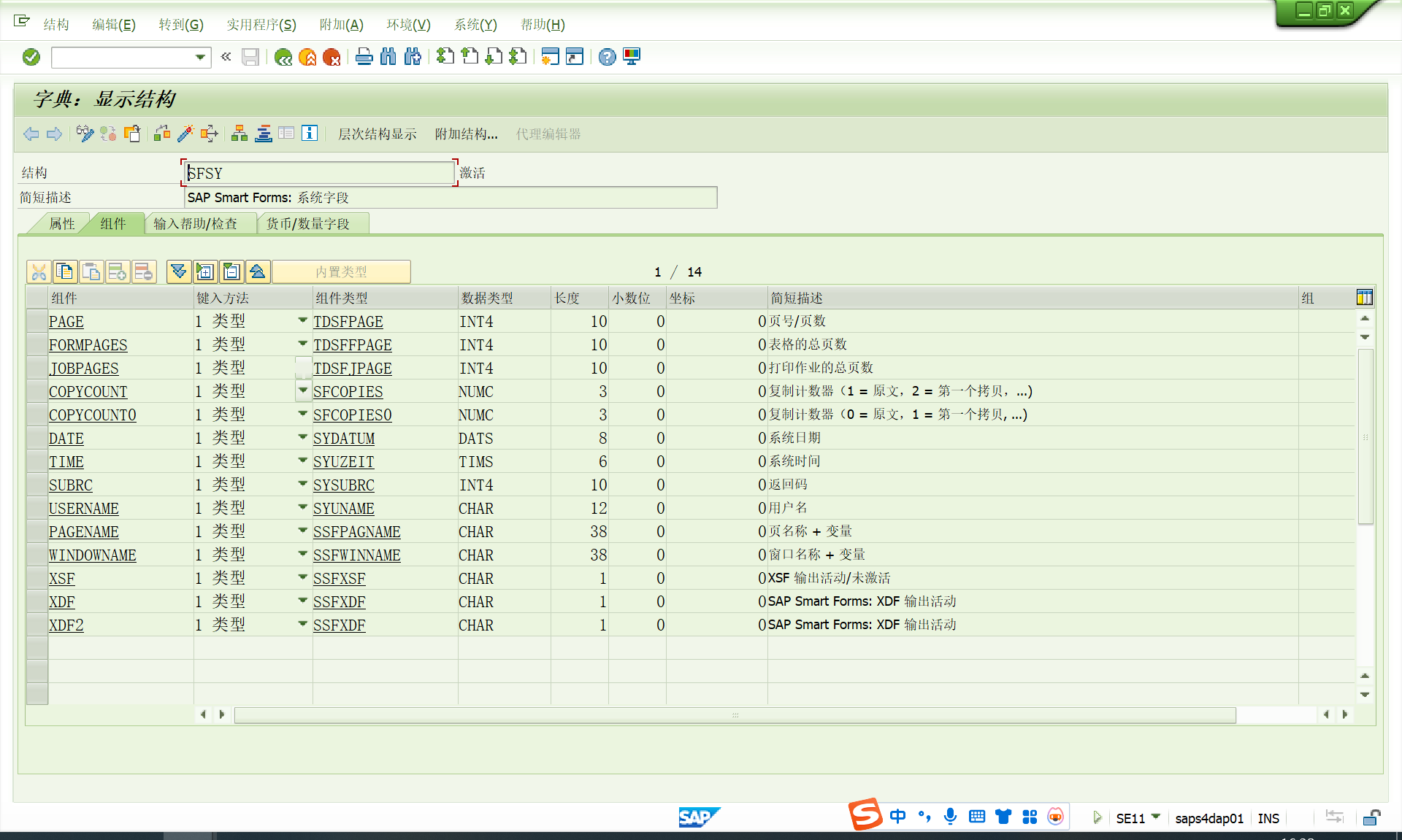Open the COPYCOUNT0 component link

click(93, 415)
